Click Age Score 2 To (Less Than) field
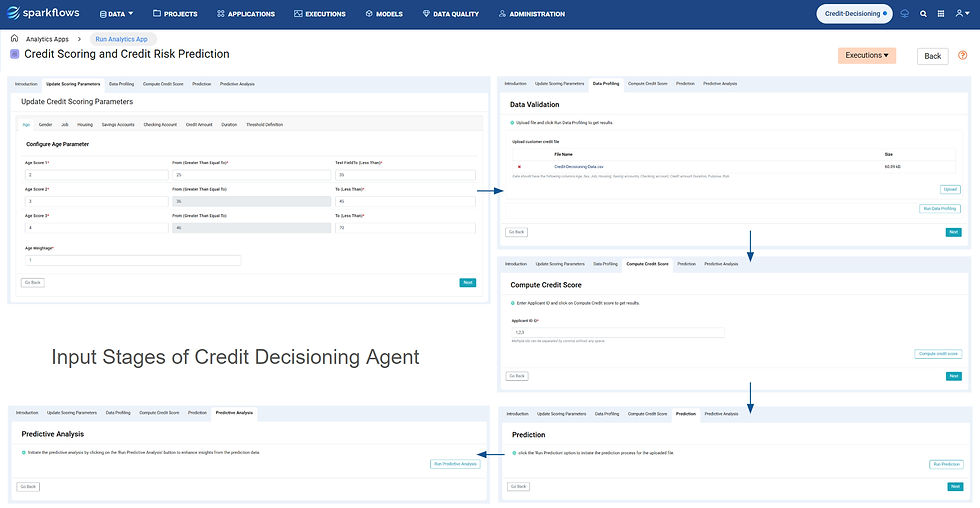Screen dimensions: 980x508 point(405,201)
